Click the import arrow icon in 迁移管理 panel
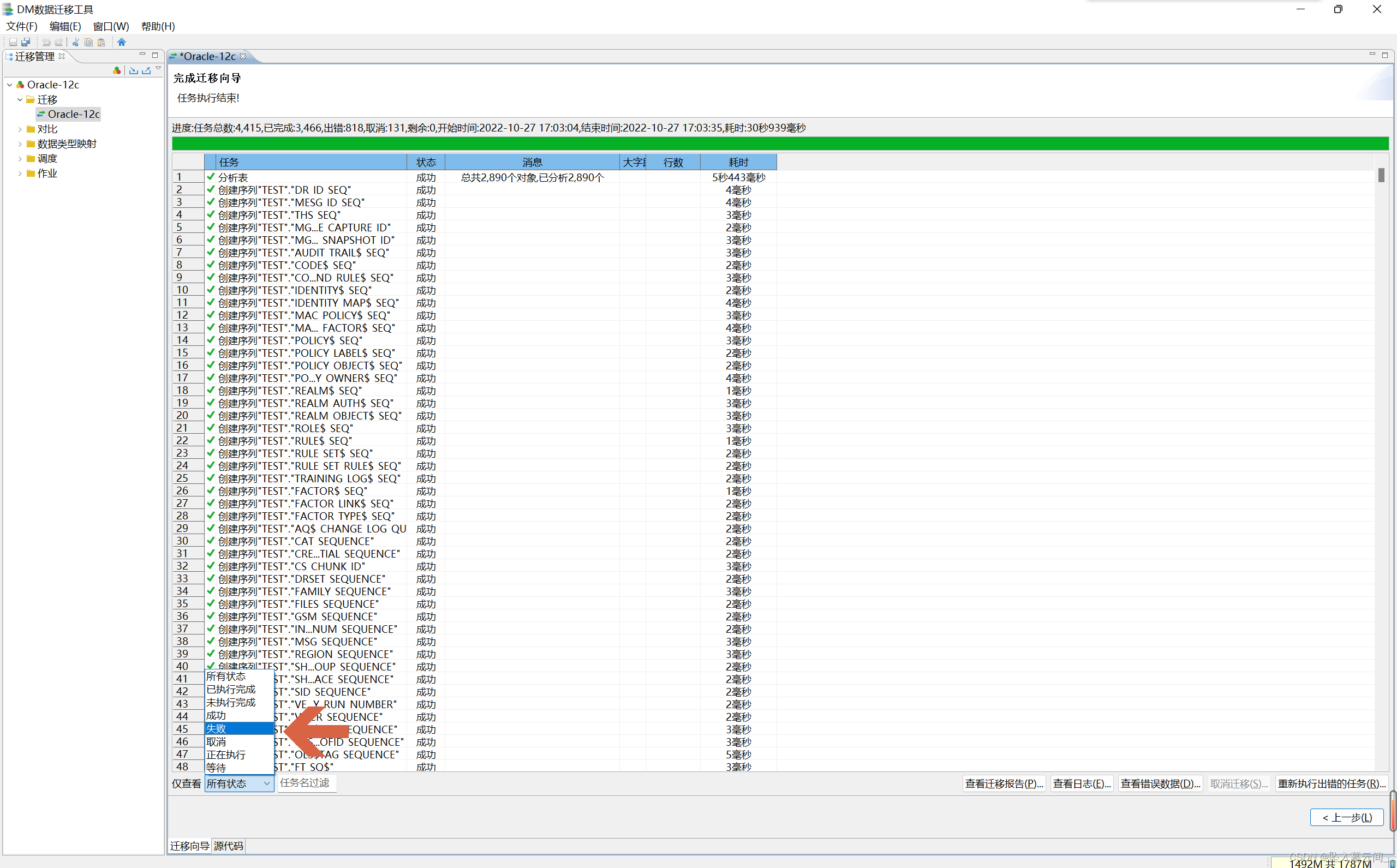Image resolution: width=1397 pixels, height=868 pixels. pos(133,70)
